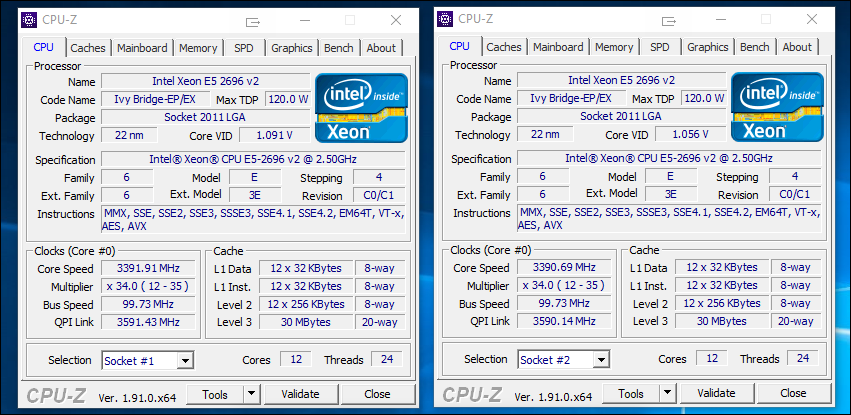The height and width of the screenshot is (415, 851).
Task: Click the Intel Xeon logo in the Socket #2 window
Action: 777,107
